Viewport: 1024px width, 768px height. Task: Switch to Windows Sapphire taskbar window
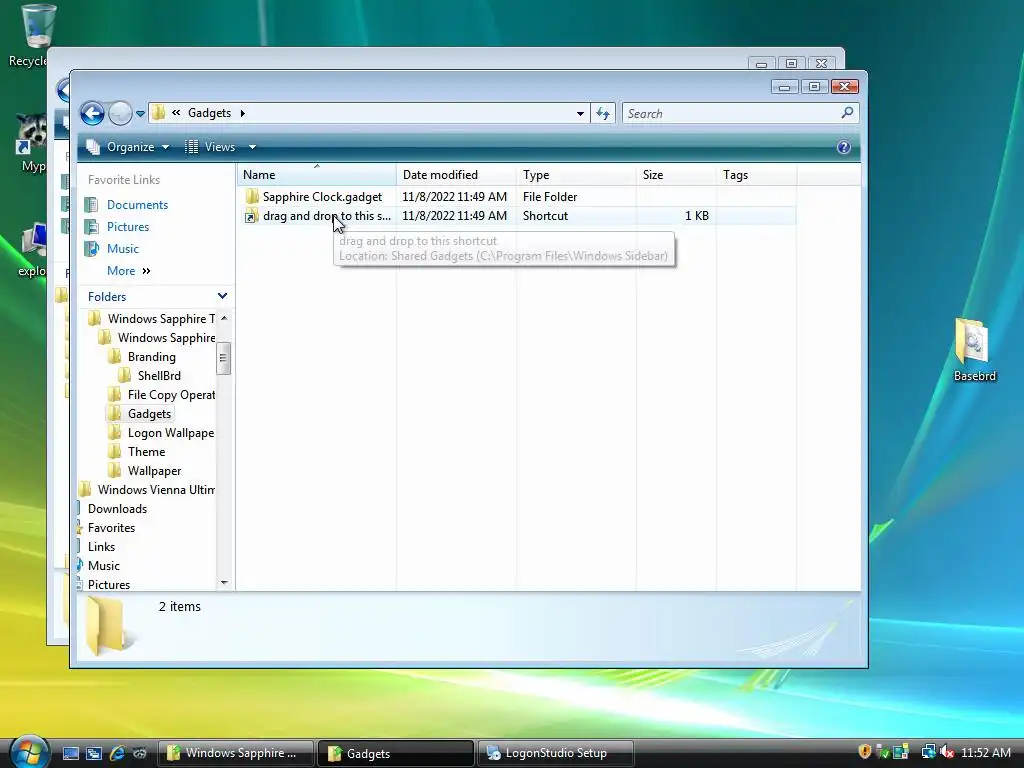(x=236, y=753)
